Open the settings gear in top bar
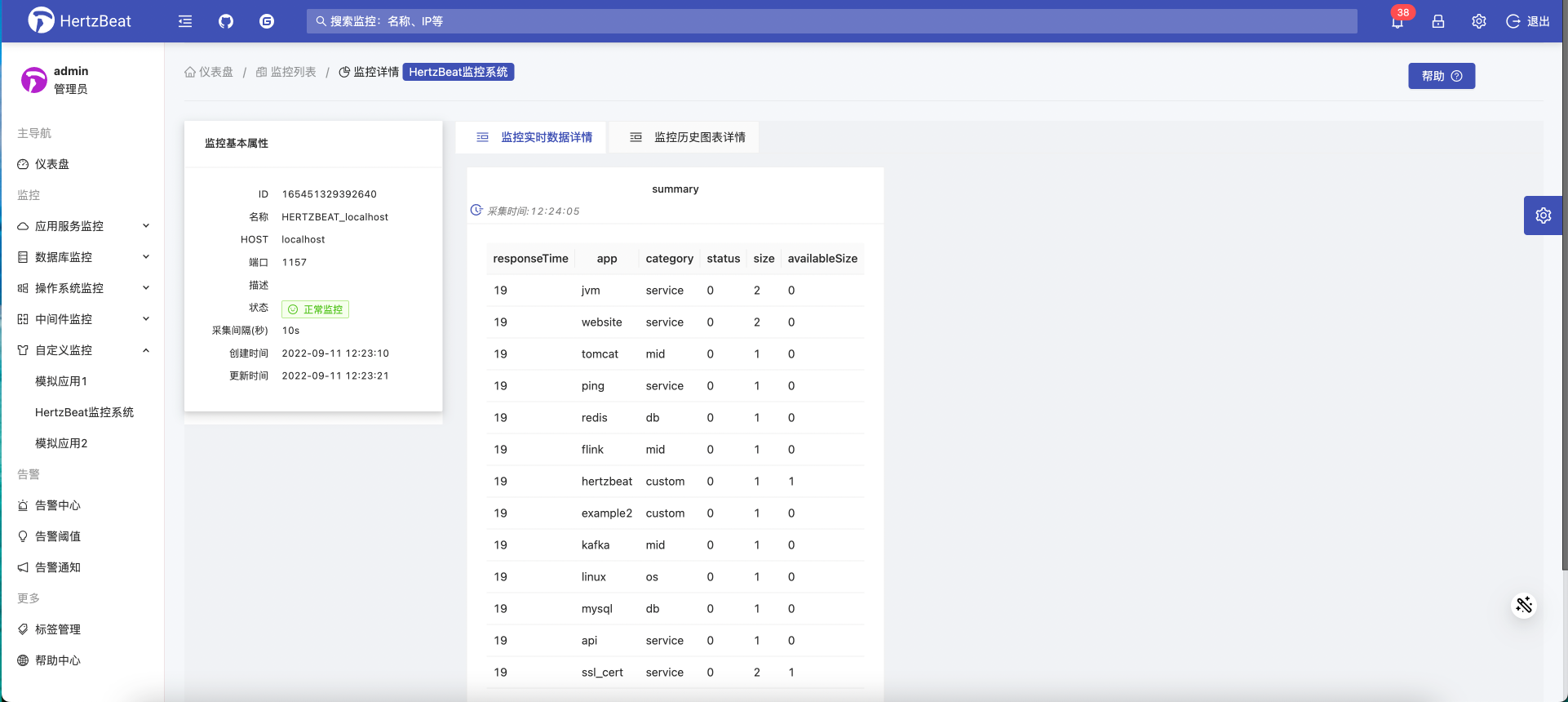This screenshot has height=702, width=1568. tap(1479, 21)
